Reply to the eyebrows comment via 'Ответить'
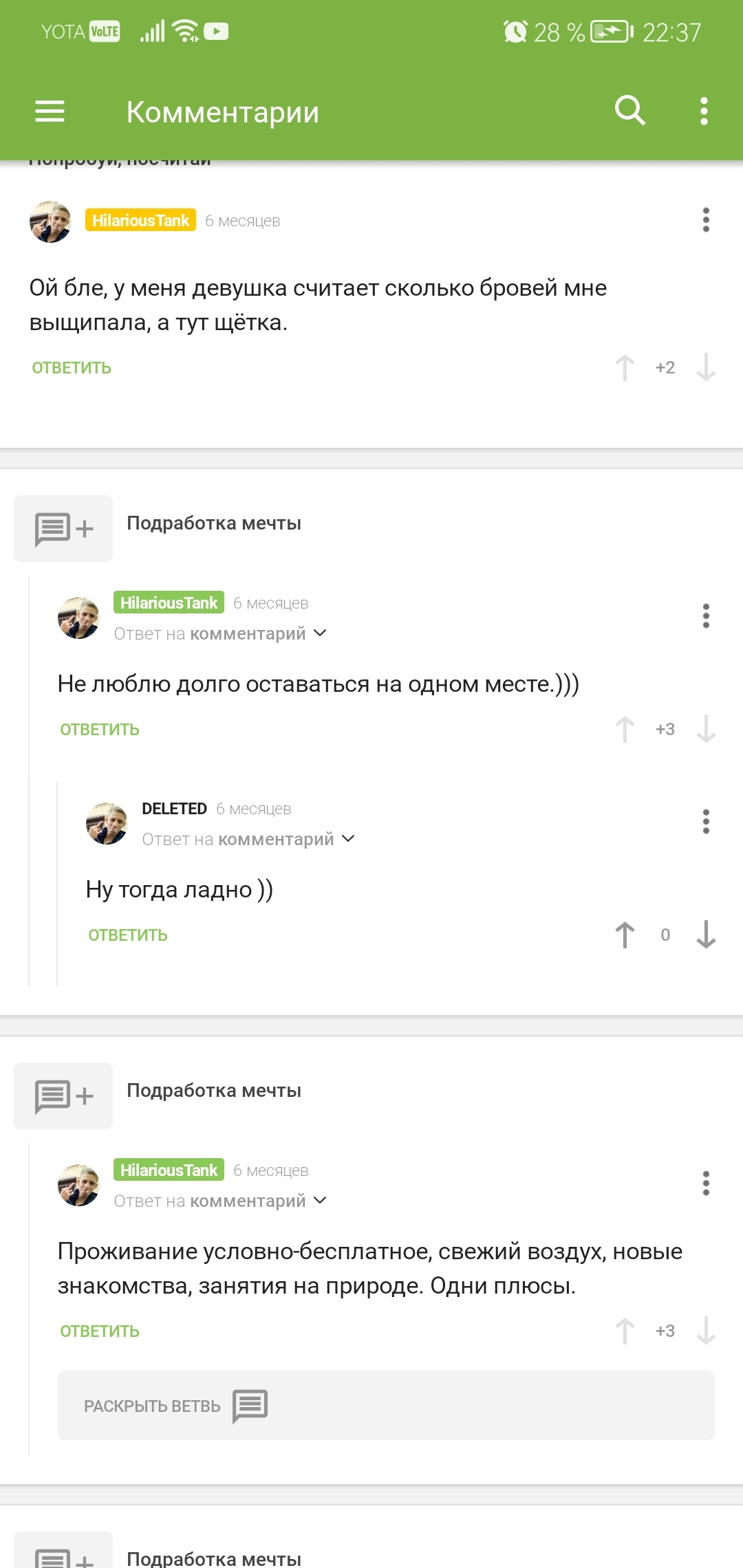The width and height of the screenshot is (743, 1568). pos(72,368)
